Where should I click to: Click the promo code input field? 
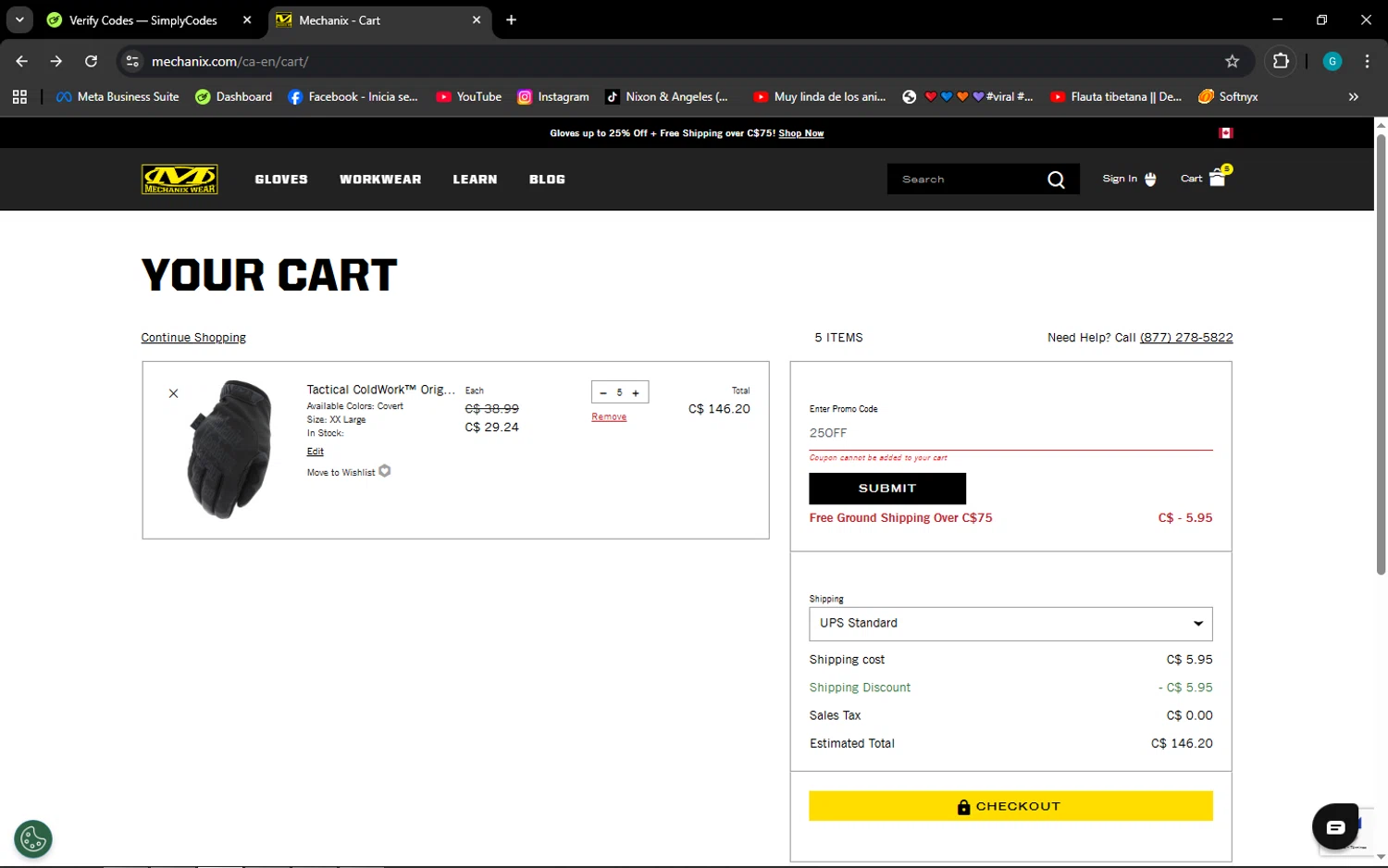(1010, 433)
